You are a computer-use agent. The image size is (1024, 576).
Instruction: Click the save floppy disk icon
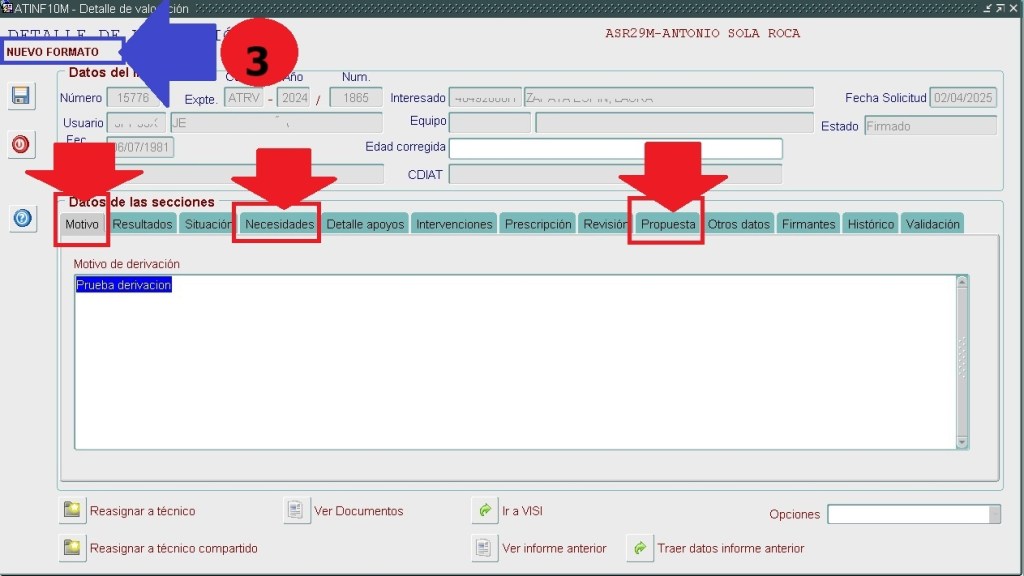point(20,97)
